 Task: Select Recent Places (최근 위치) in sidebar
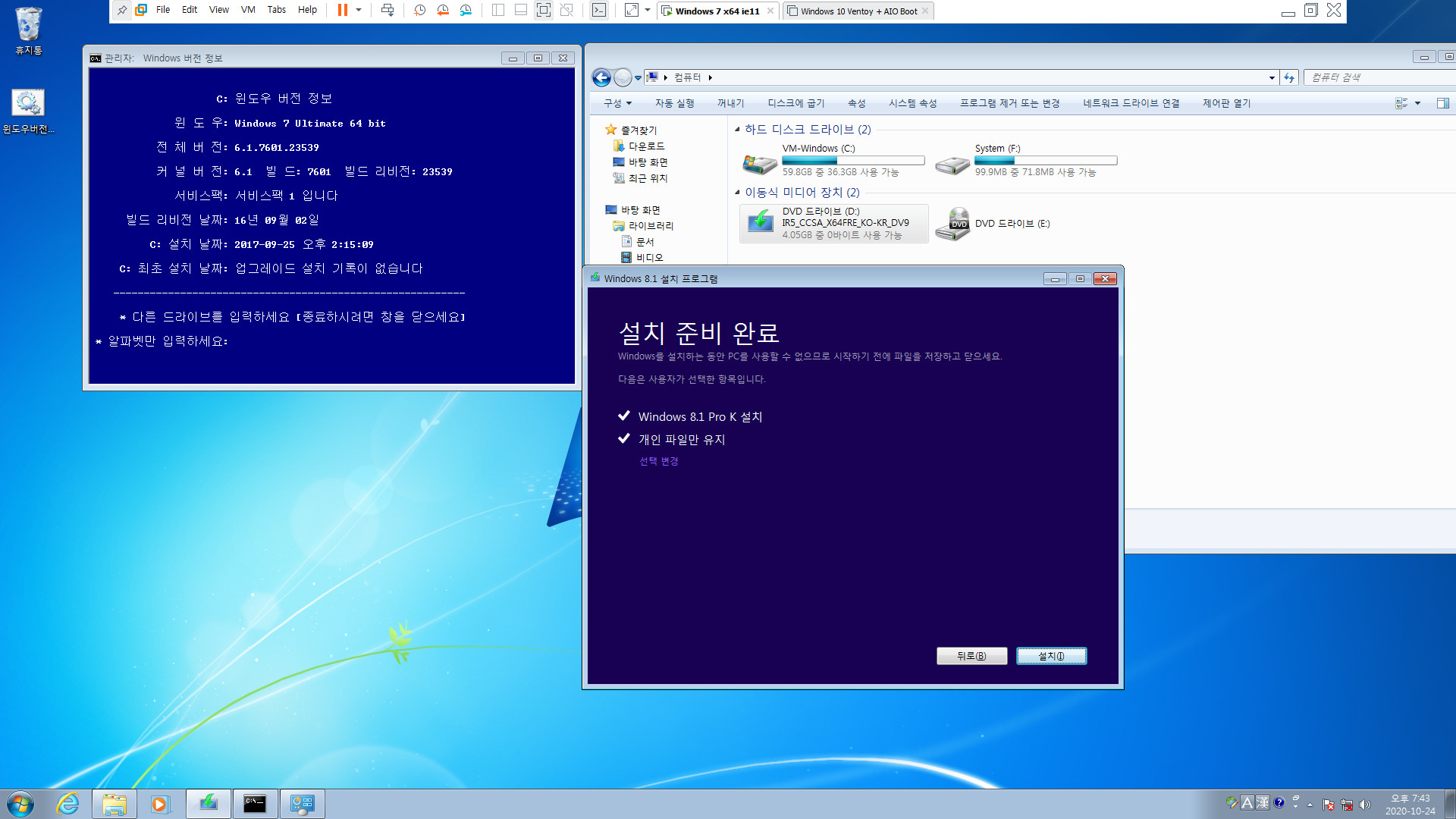pos(640,178)
